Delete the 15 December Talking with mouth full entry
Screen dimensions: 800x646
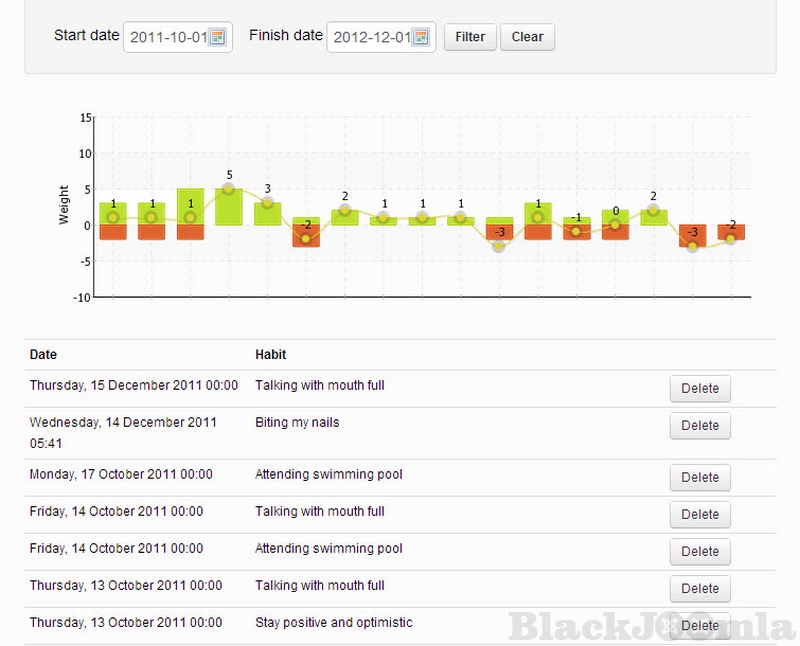(700, 389)
